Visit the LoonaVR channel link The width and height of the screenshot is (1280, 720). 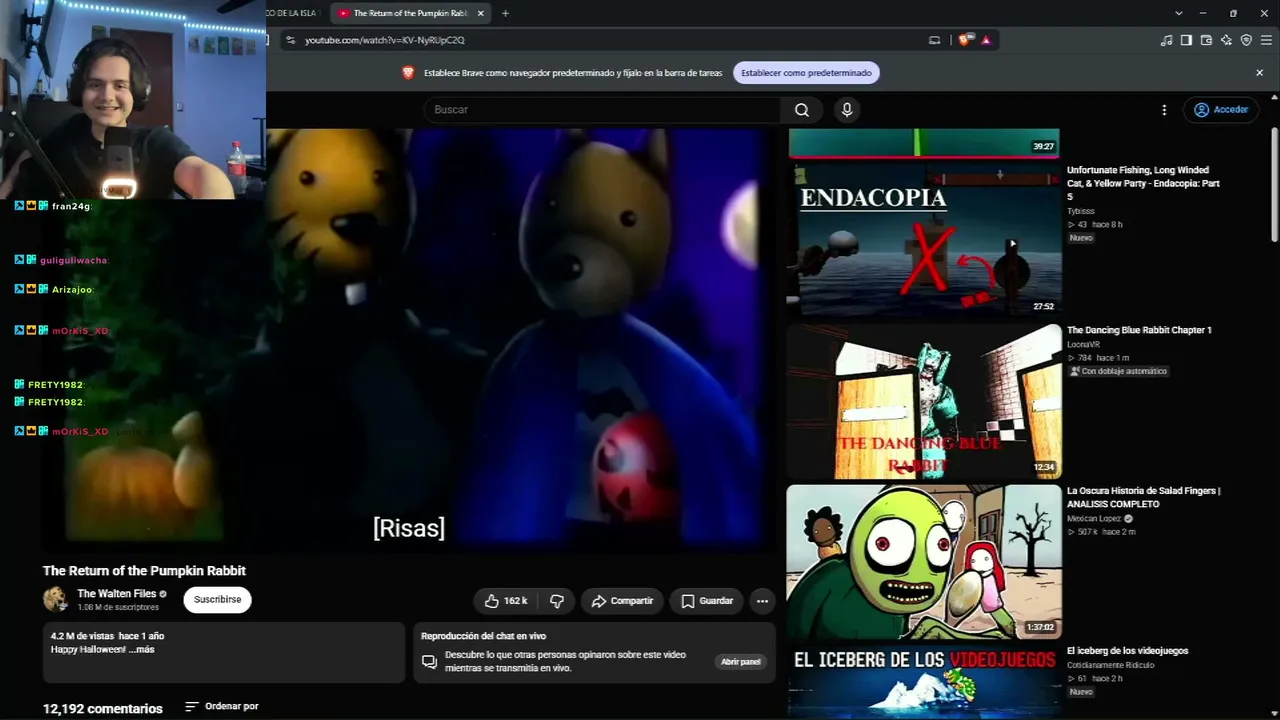(x=1083, y=345)
